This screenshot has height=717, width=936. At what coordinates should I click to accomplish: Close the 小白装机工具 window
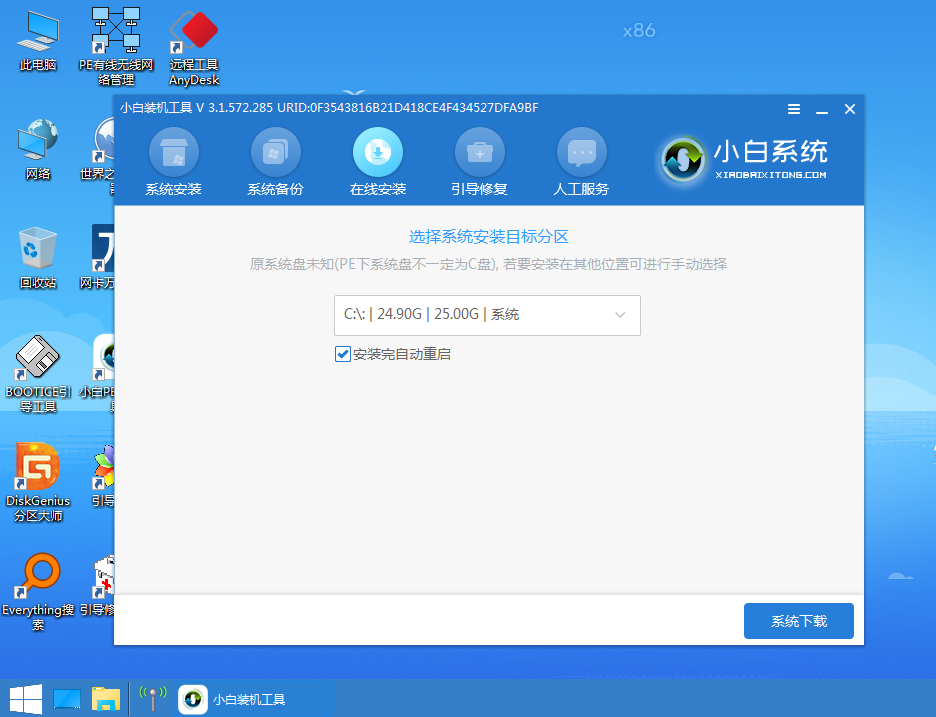850,109
